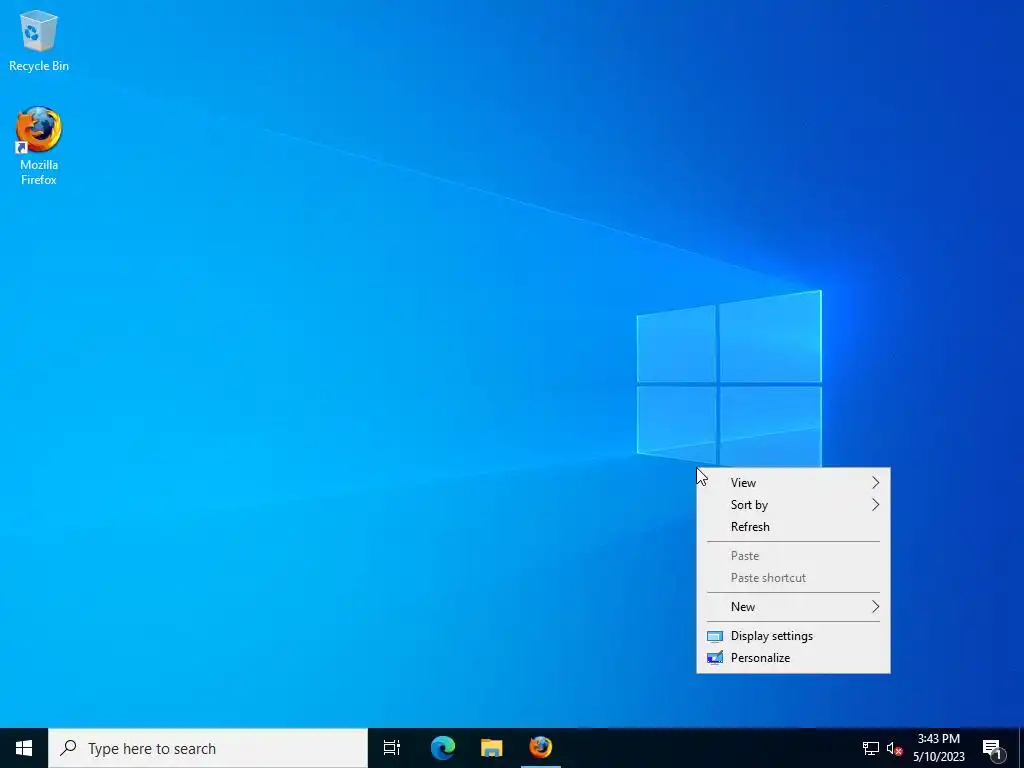Viewport: 1024px width, 768px height.
Task: Open the notification Action Center icon
Action: [992, 750]
